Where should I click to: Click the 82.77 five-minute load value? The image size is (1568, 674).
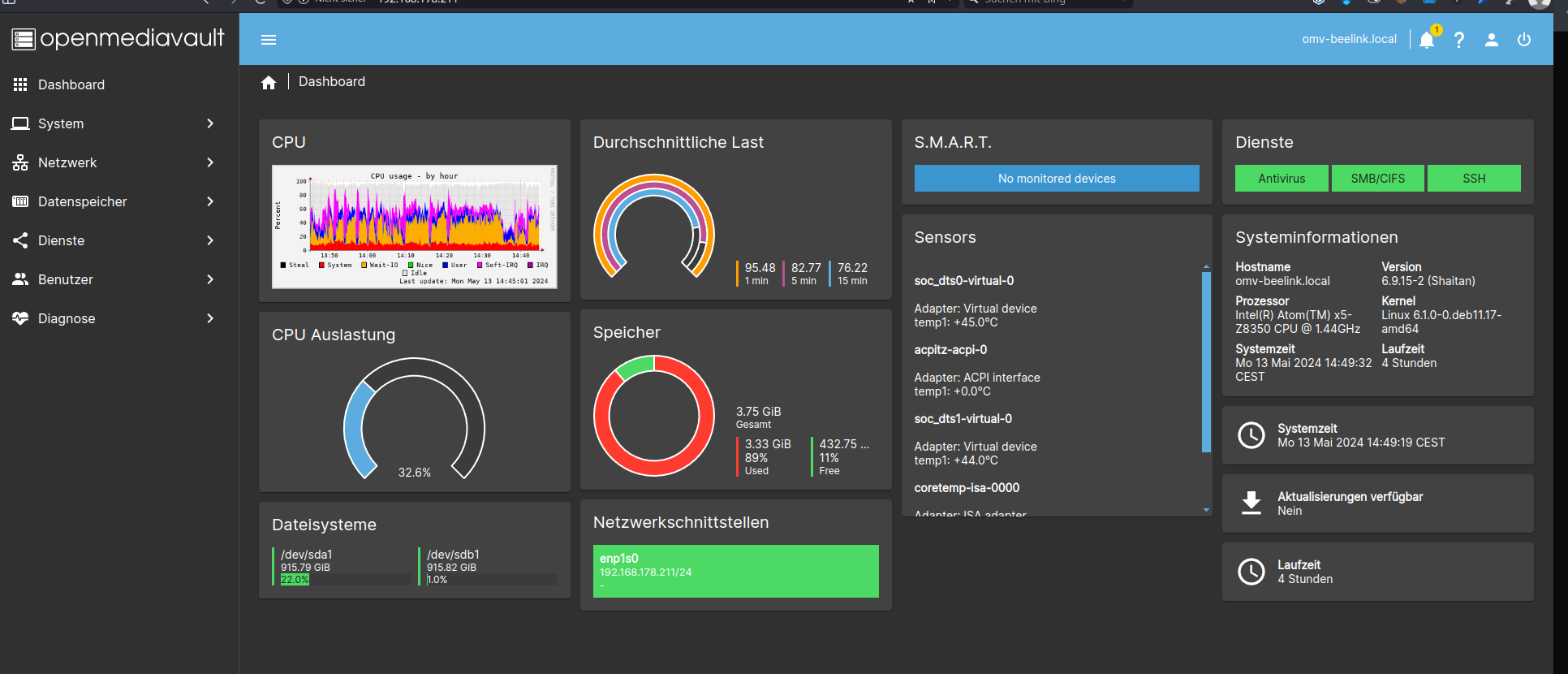click(806, 268)
